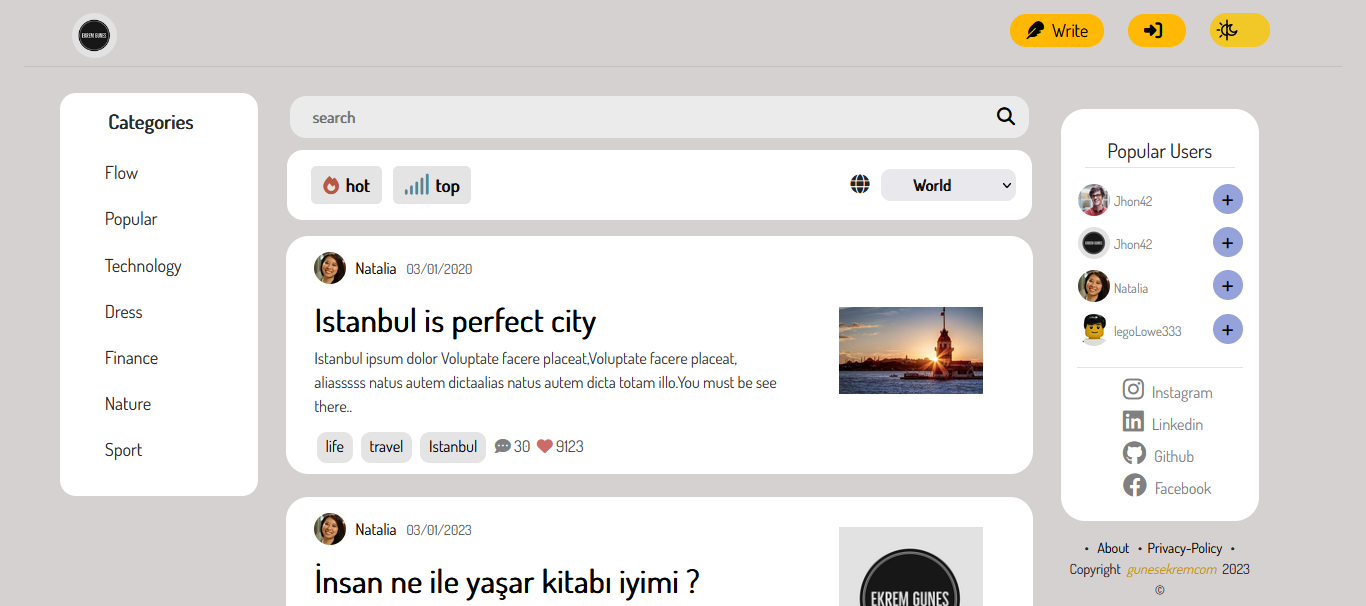This screenshot has width=1366, height=606.
Task: Open the post 'Istanbul is perfect city'
Action: click(x=455, y=321)
